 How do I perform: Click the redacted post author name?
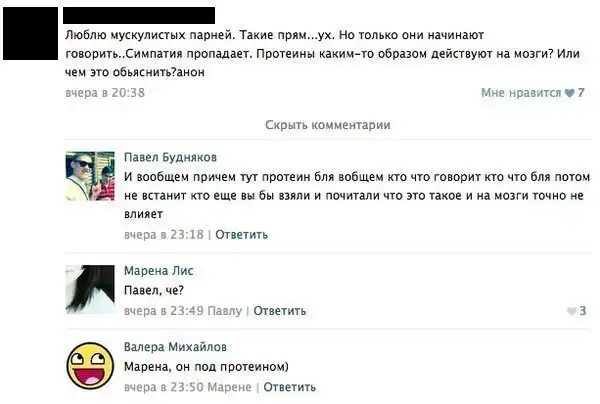[x=139, y=14]
